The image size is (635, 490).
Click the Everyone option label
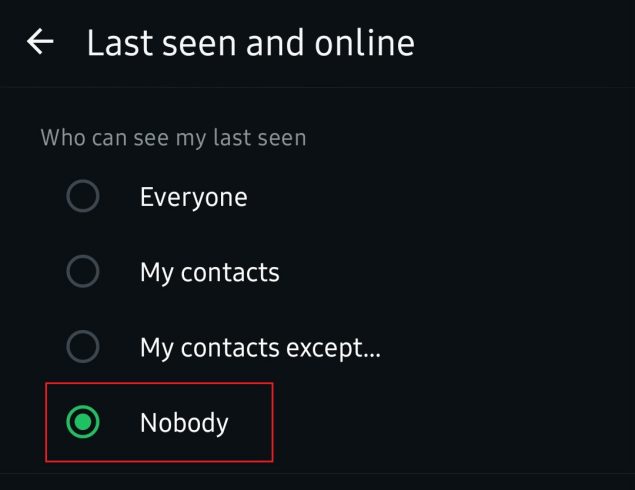pyautogui.click(x=194, y=198)
